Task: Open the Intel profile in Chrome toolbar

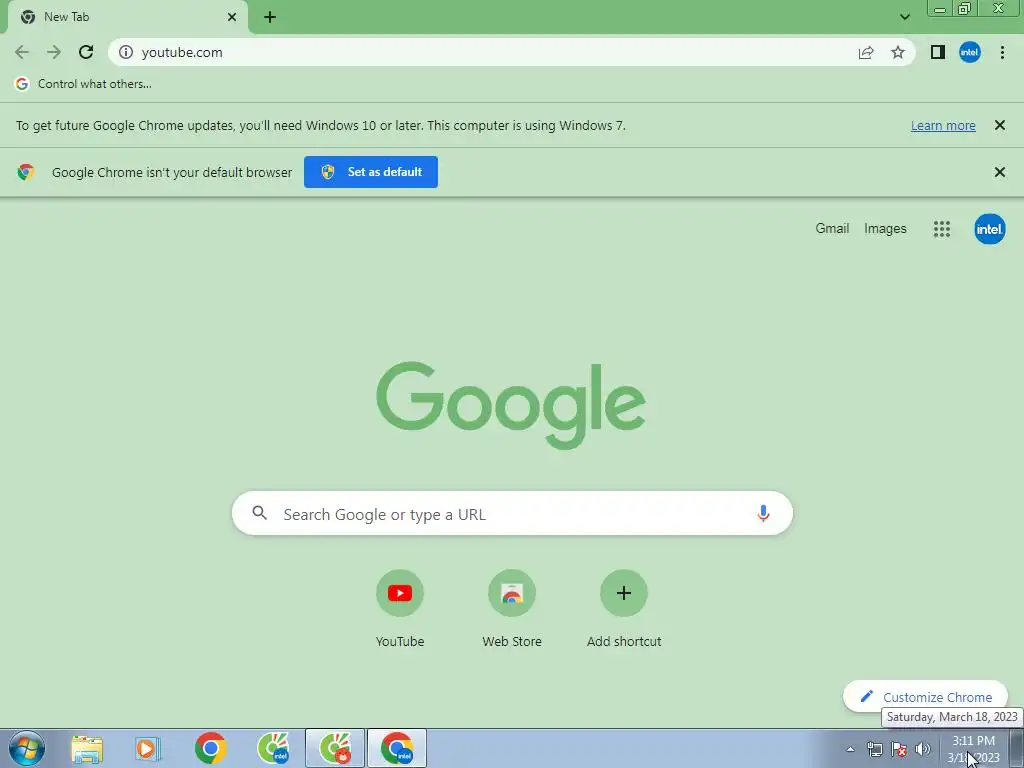Action: 970,52
